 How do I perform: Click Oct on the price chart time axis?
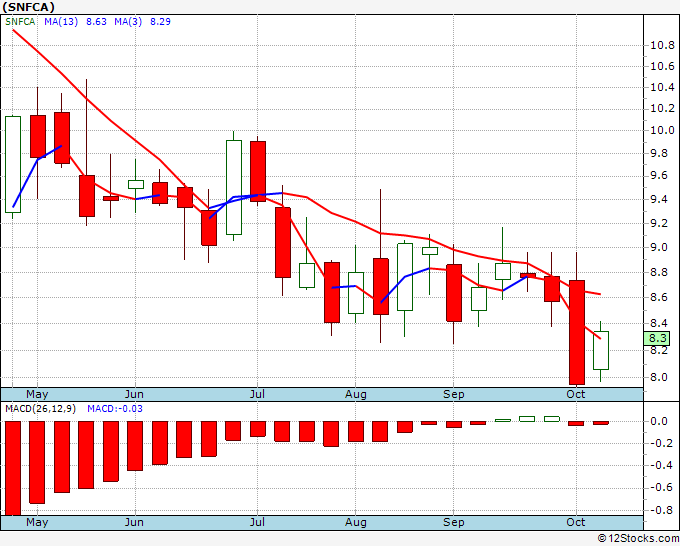coord(576,394)
